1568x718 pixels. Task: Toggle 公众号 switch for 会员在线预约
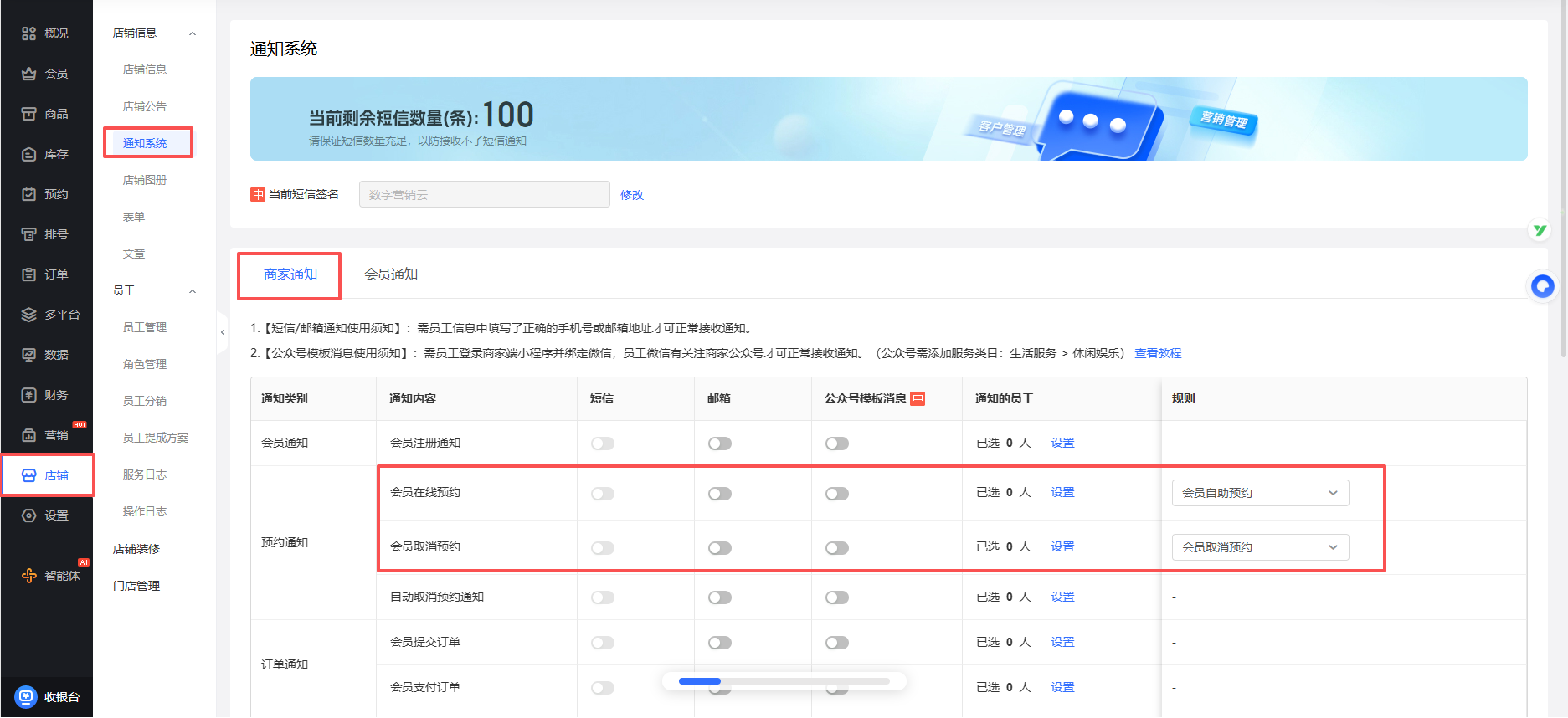pyautogui.click(x=837, y=494)
